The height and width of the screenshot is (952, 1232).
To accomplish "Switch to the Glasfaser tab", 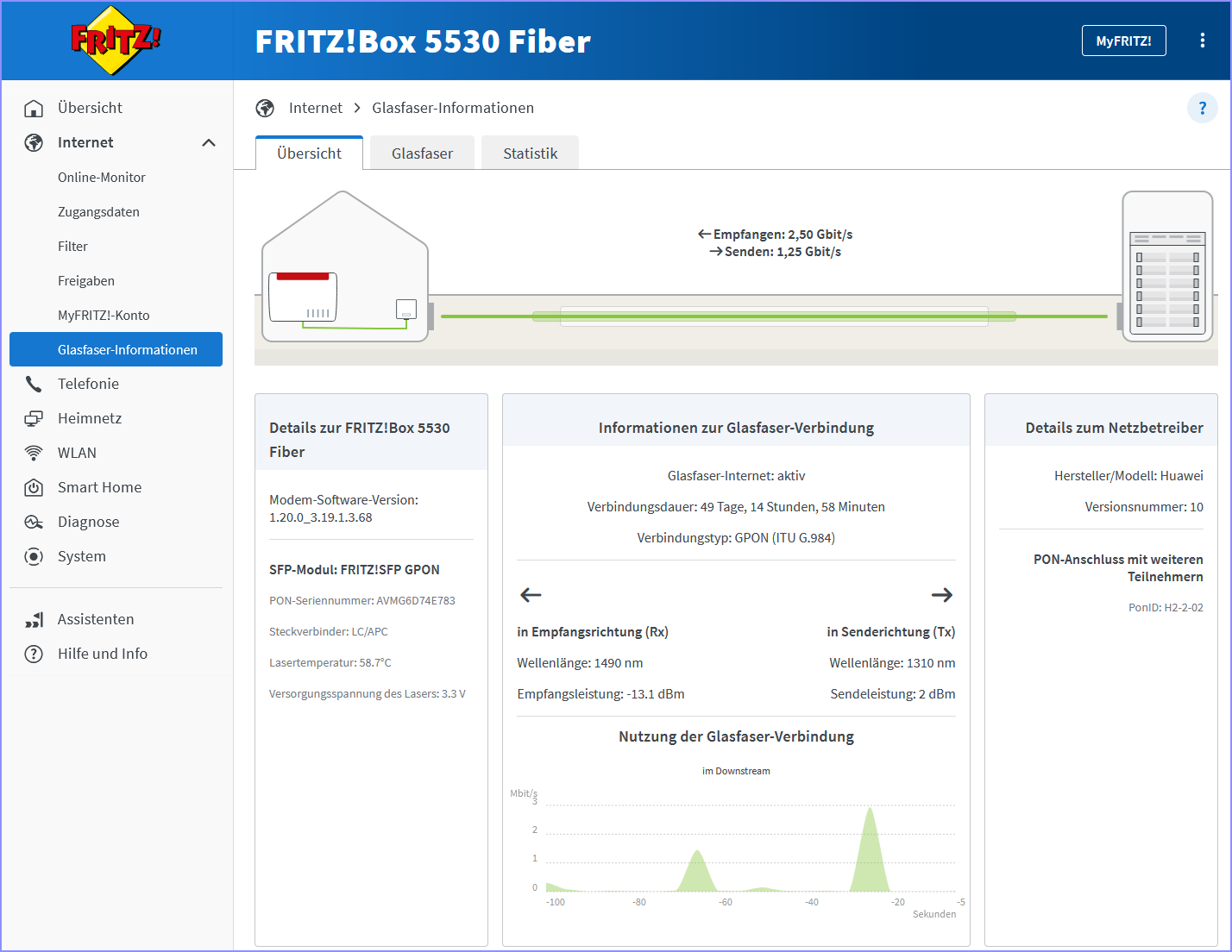I will coord(422,153).
